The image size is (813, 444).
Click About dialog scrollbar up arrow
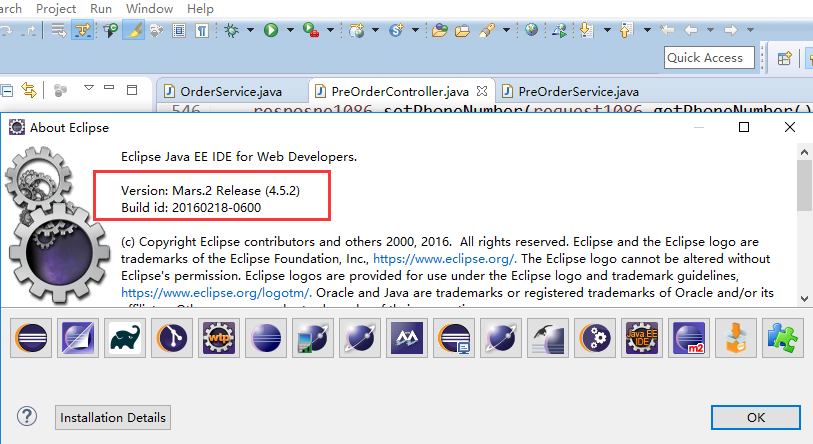804,152
